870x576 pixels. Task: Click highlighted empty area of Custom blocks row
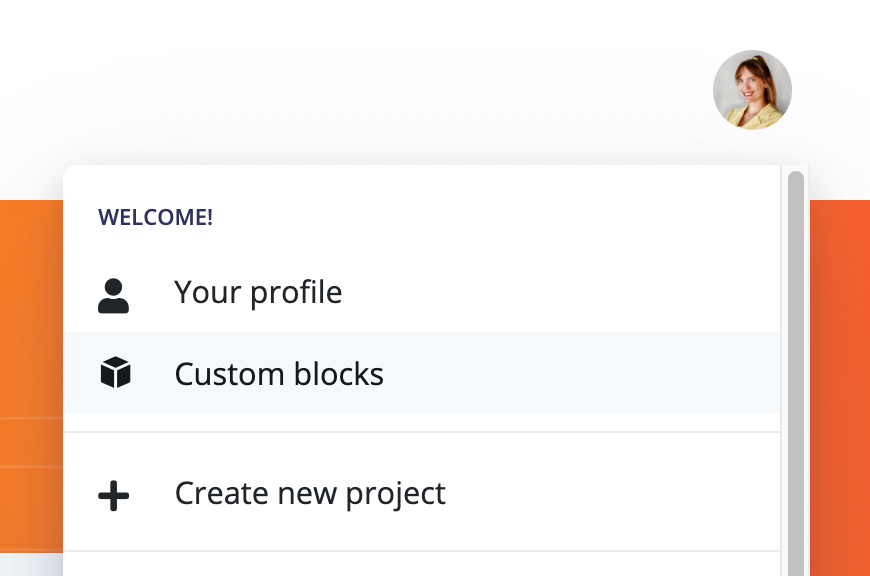point(580,374)
